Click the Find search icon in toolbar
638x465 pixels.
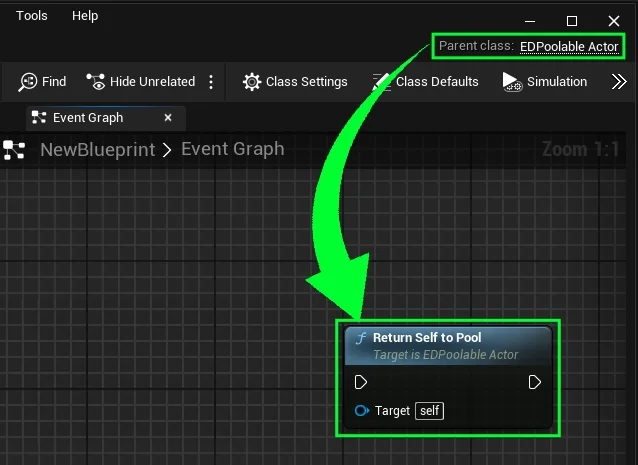[x=28, y=82]
